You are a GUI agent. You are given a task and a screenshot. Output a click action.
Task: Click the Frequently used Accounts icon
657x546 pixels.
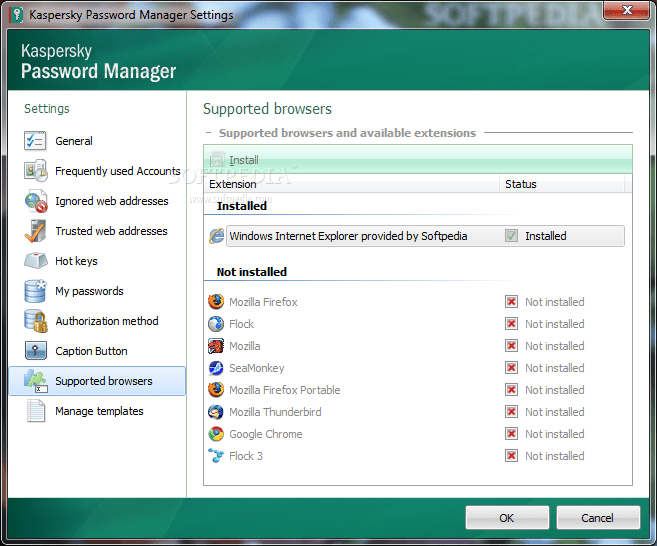pyautogui.click(x=36, y=171)
